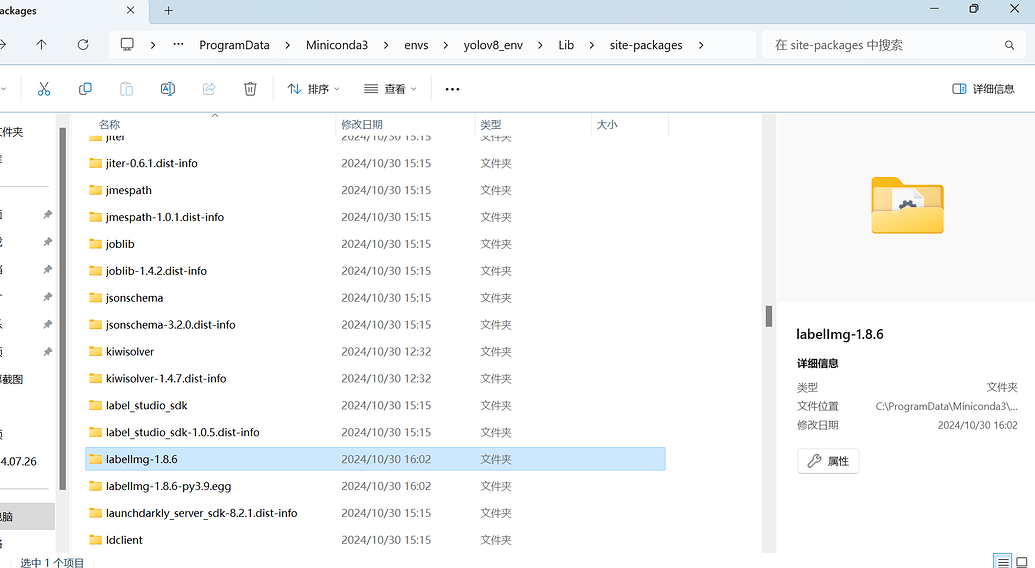Click the This PC monitor icon in address bar

(127, 45)
